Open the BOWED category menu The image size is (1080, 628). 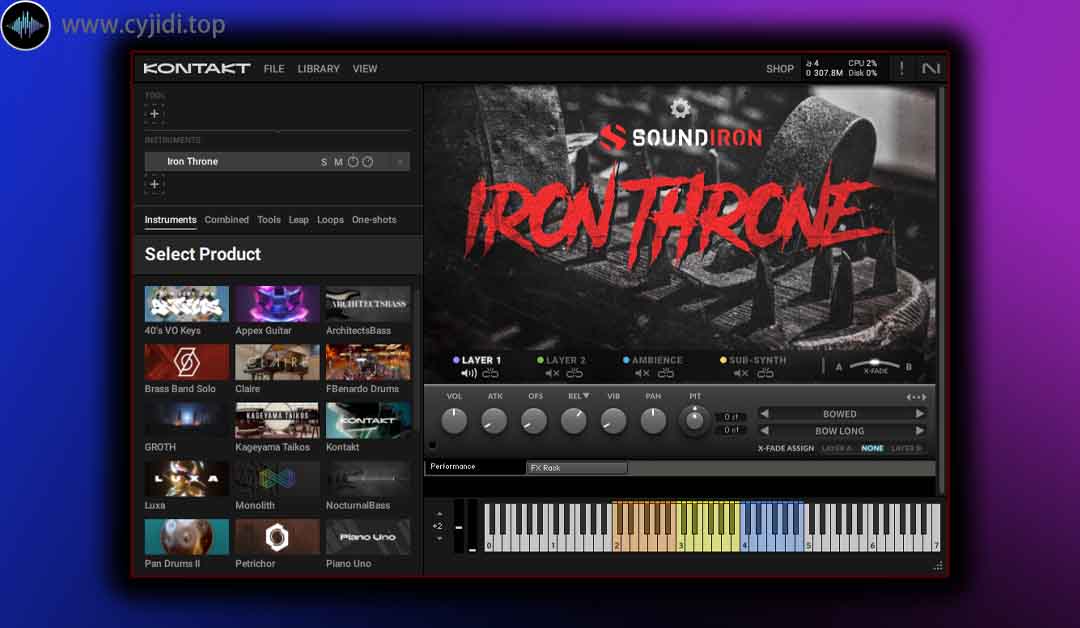click(840, 414)
